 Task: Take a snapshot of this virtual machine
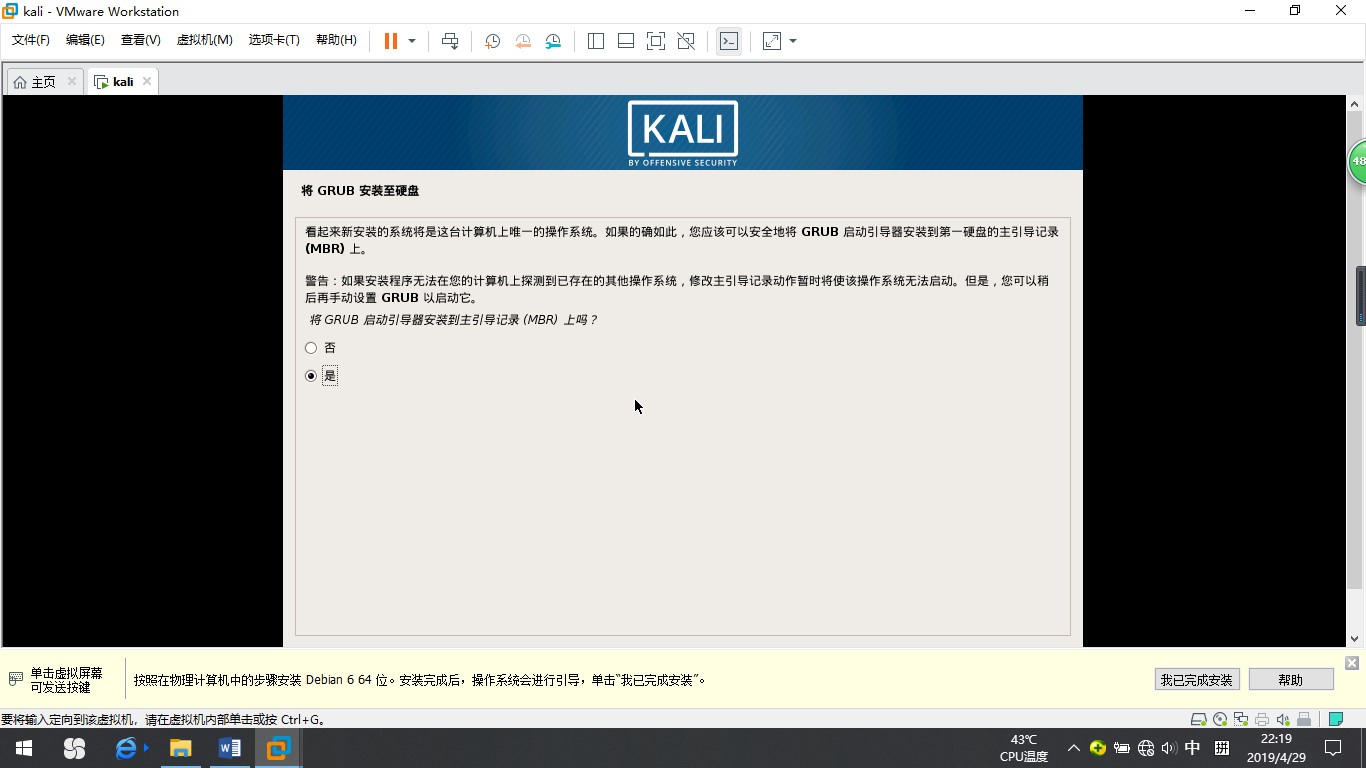(492, 41)
